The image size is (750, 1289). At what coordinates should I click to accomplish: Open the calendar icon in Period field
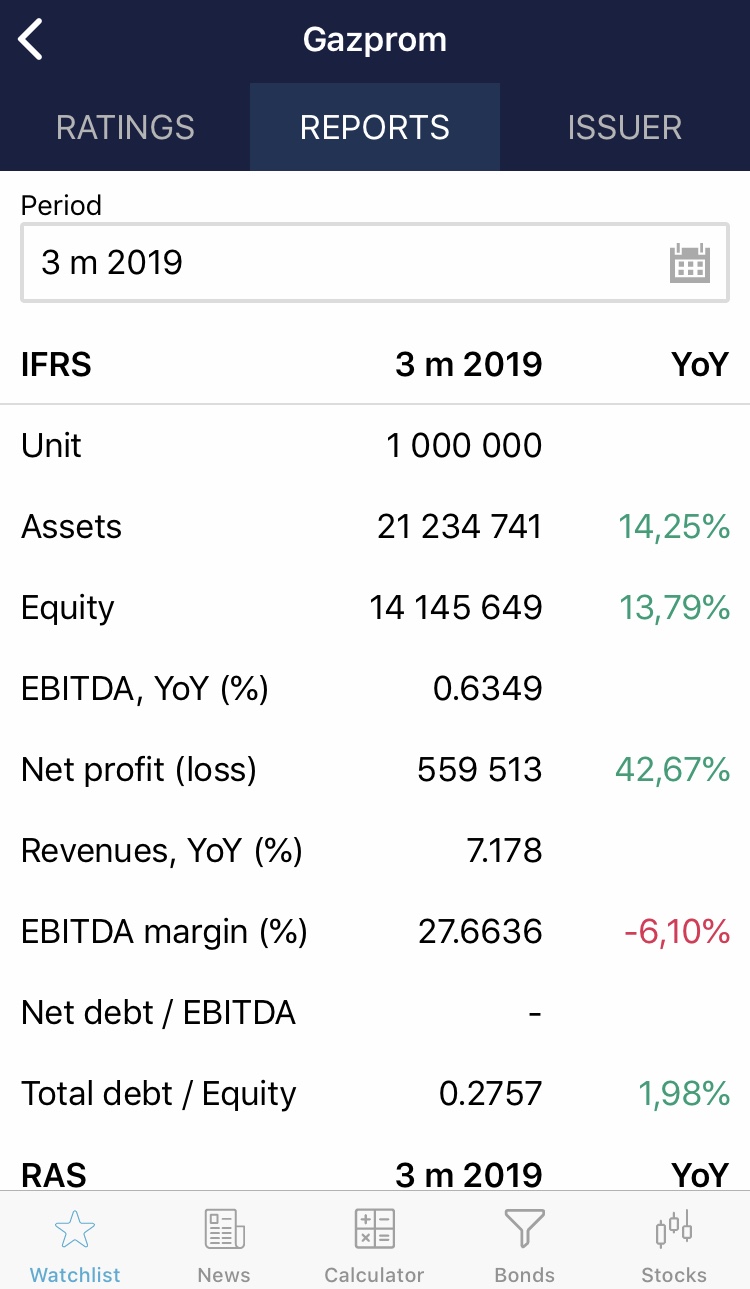(689, 263)
